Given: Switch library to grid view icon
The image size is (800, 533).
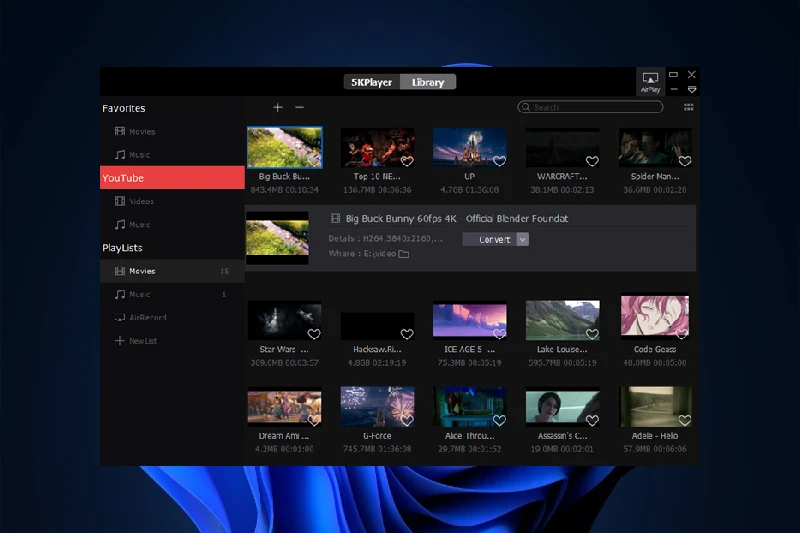Looking at the screenshot, I should tap(688, 107).
